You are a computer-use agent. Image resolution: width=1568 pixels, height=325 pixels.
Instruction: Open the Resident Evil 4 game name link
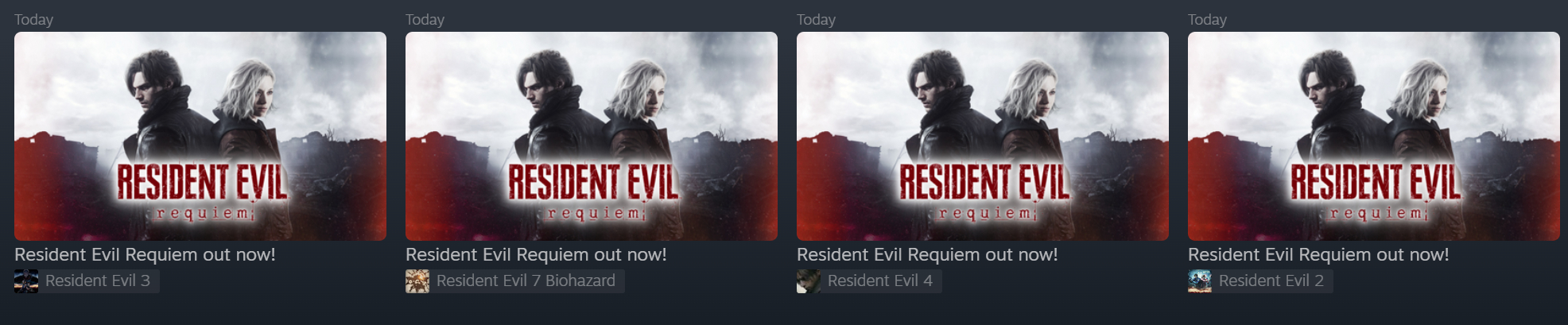(x=880, y=281)
